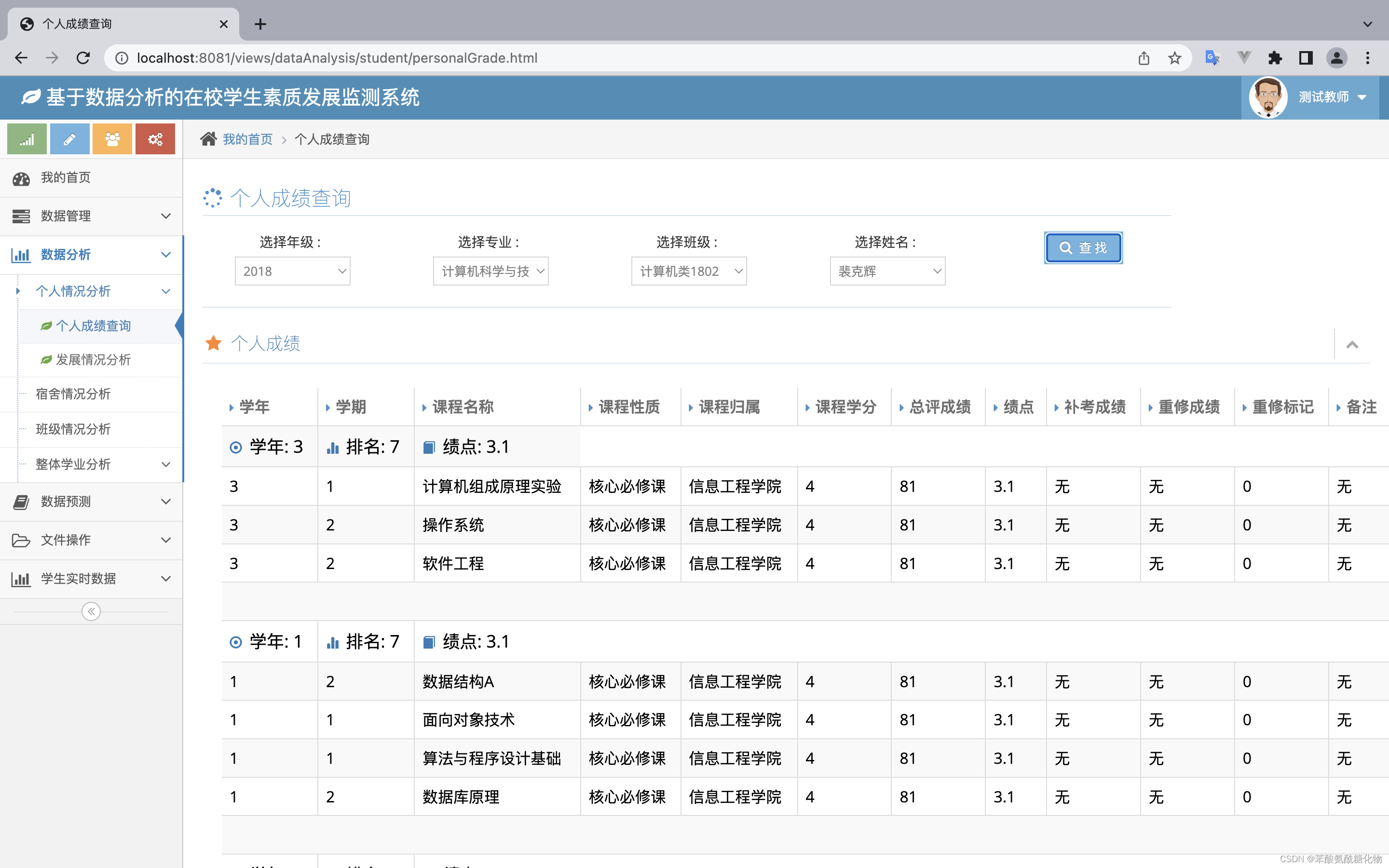Open the 选择专业 dropdown
The height and width of the screenshot is (868, 1389).
point(491,271)
